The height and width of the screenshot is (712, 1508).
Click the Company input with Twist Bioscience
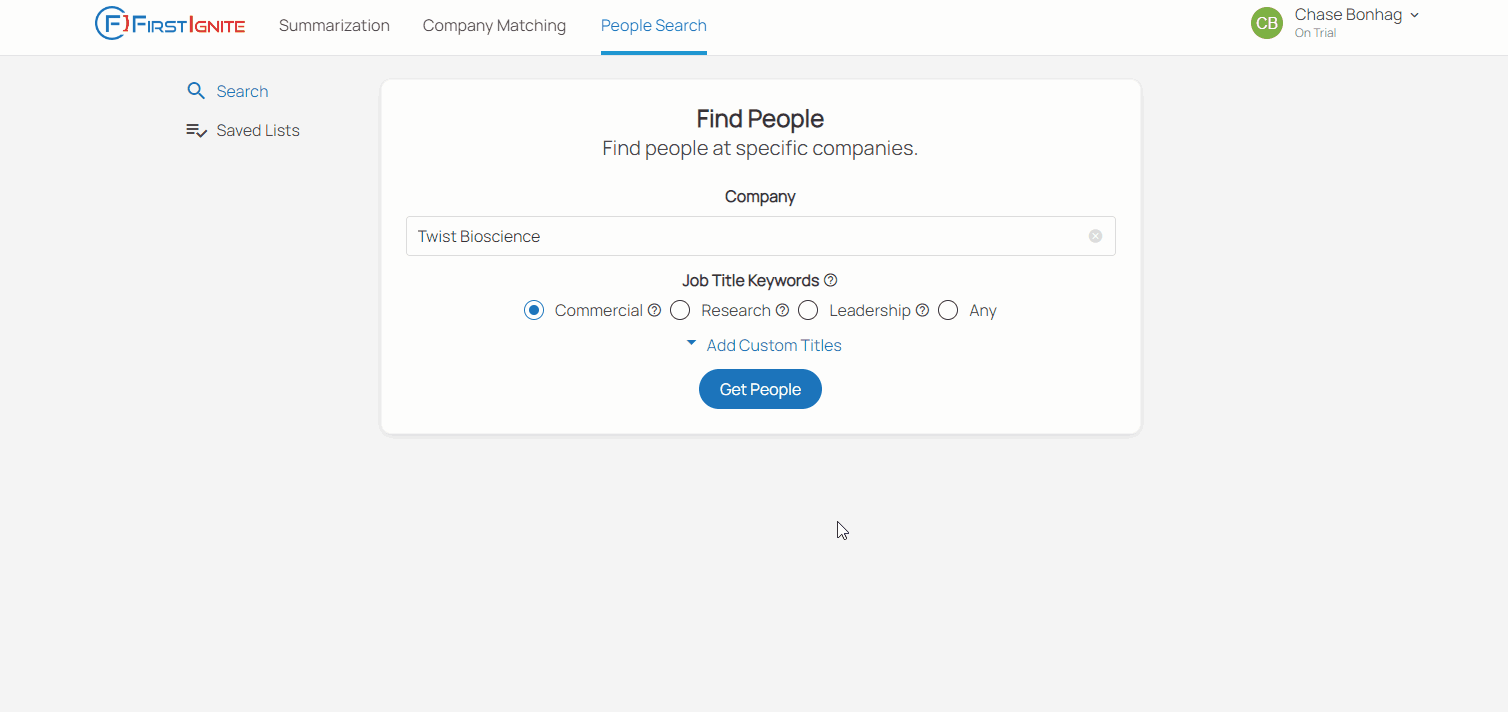pyautogui.click(x=760, y=236)
